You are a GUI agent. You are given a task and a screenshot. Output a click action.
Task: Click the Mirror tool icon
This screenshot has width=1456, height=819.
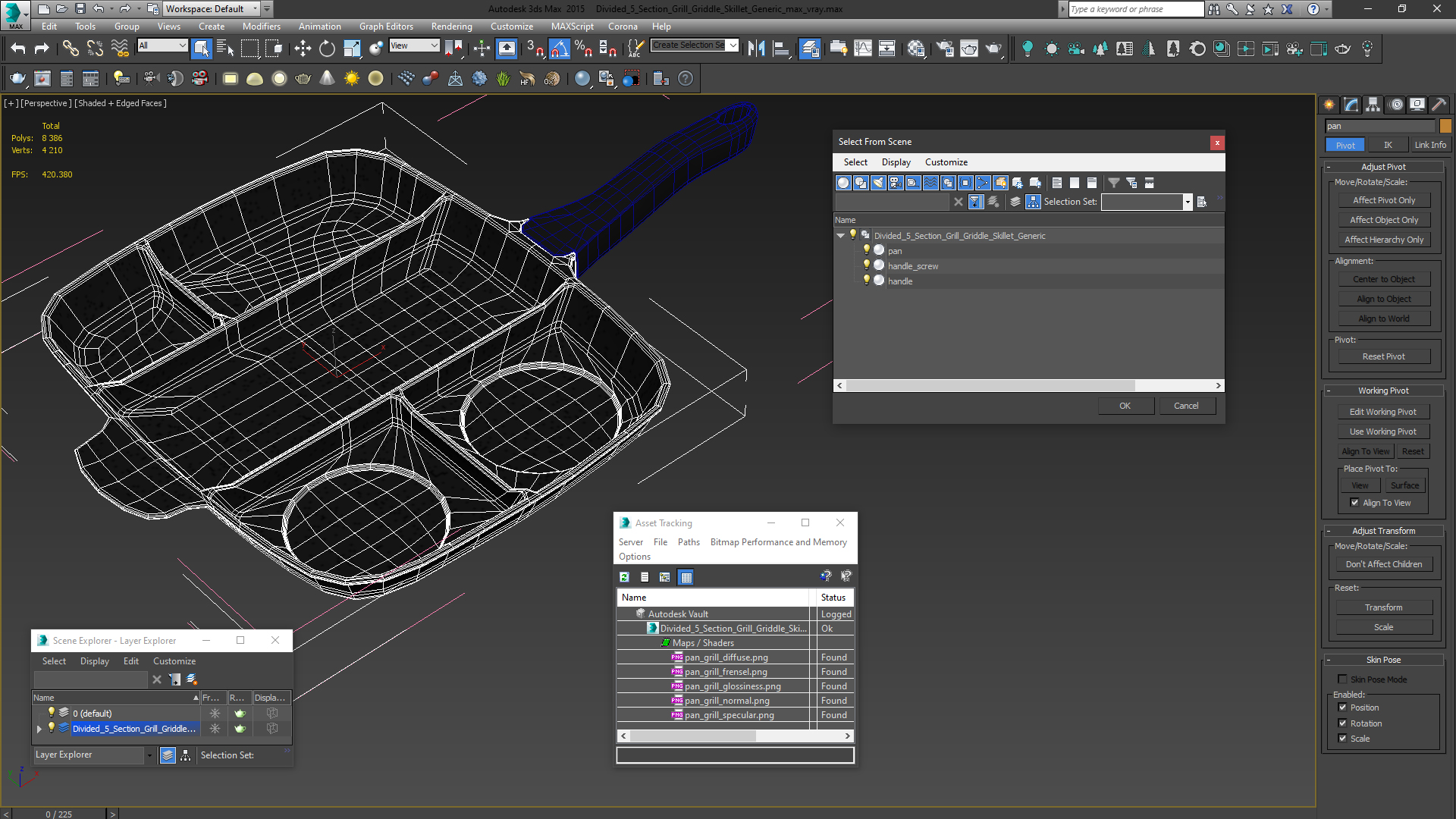[x=756, y=49]
